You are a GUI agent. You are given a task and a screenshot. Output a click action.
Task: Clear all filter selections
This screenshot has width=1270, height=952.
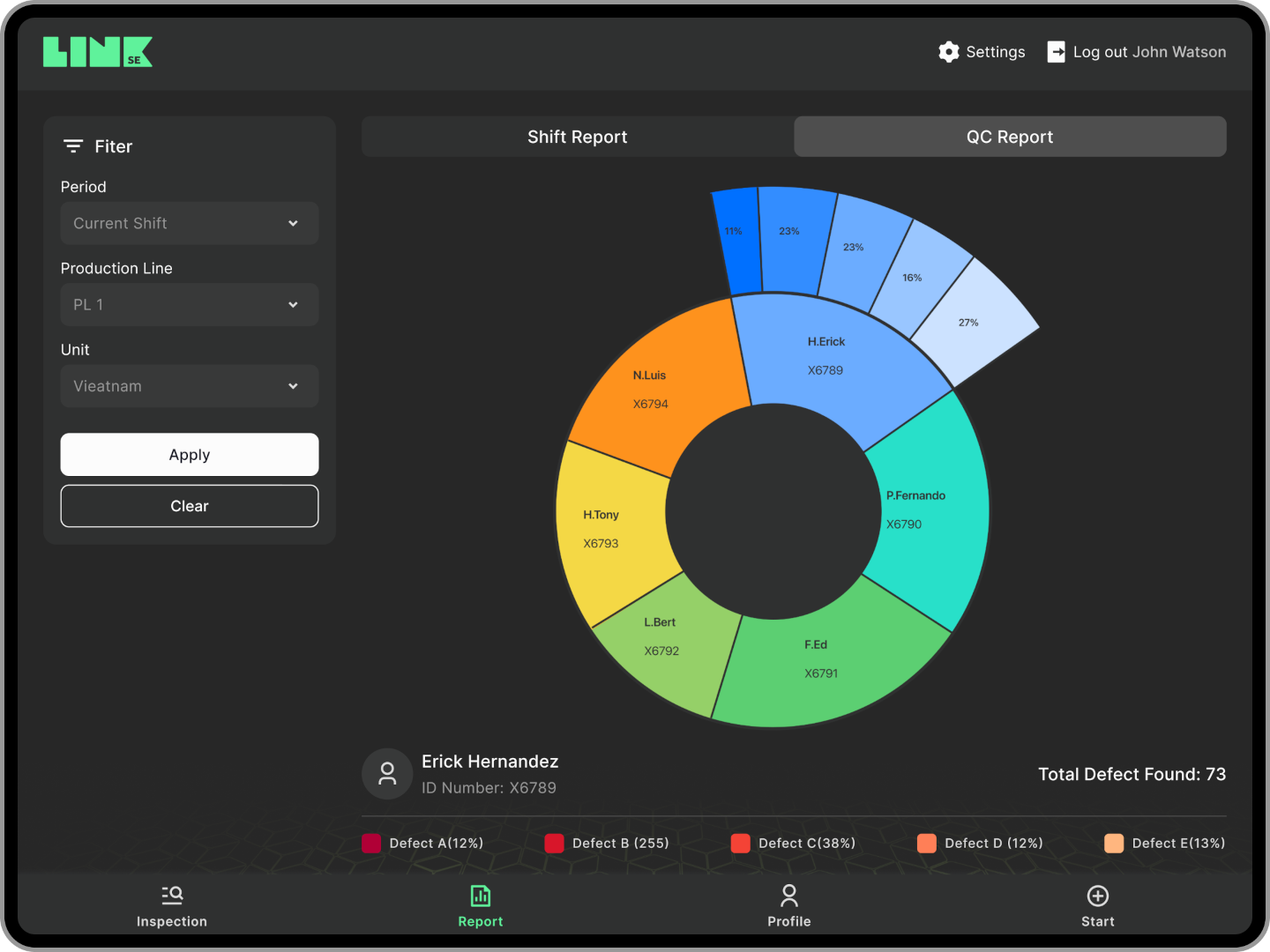click(x=189, y=506)
